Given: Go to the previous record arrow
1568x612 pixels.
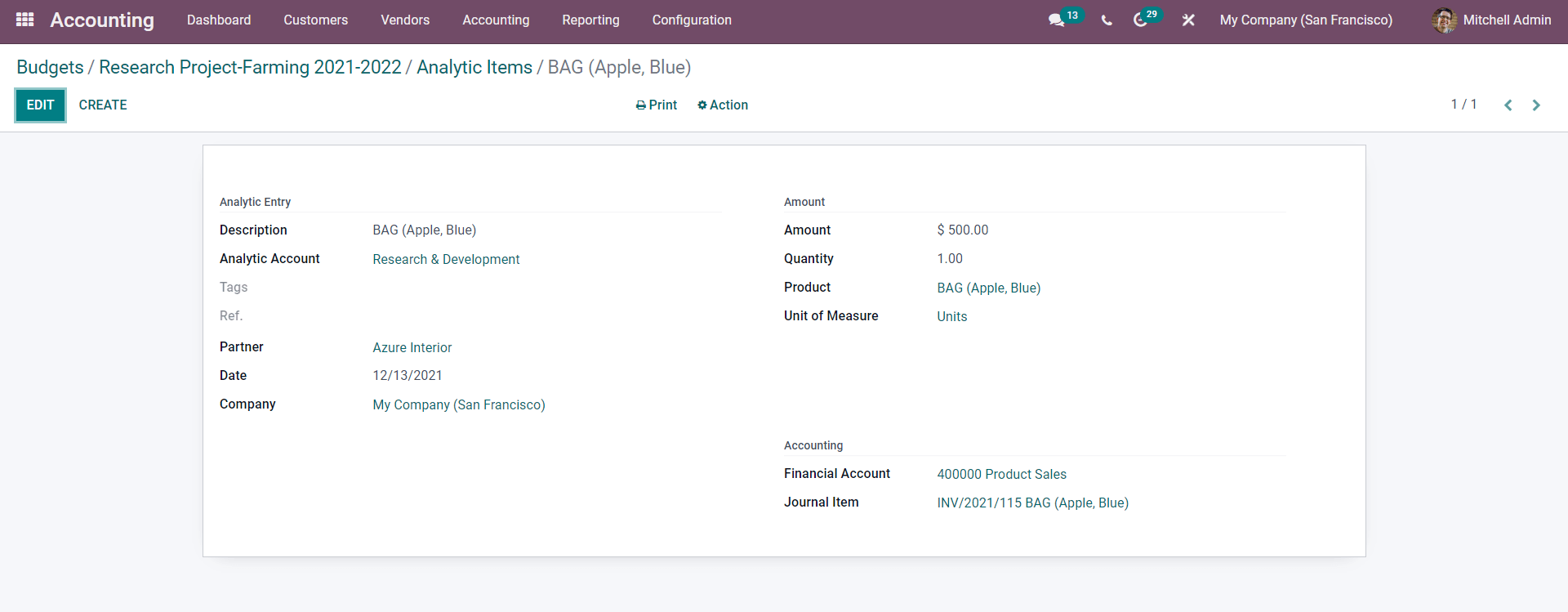Looking at the screenshot, I should [x=1508, y=105].
